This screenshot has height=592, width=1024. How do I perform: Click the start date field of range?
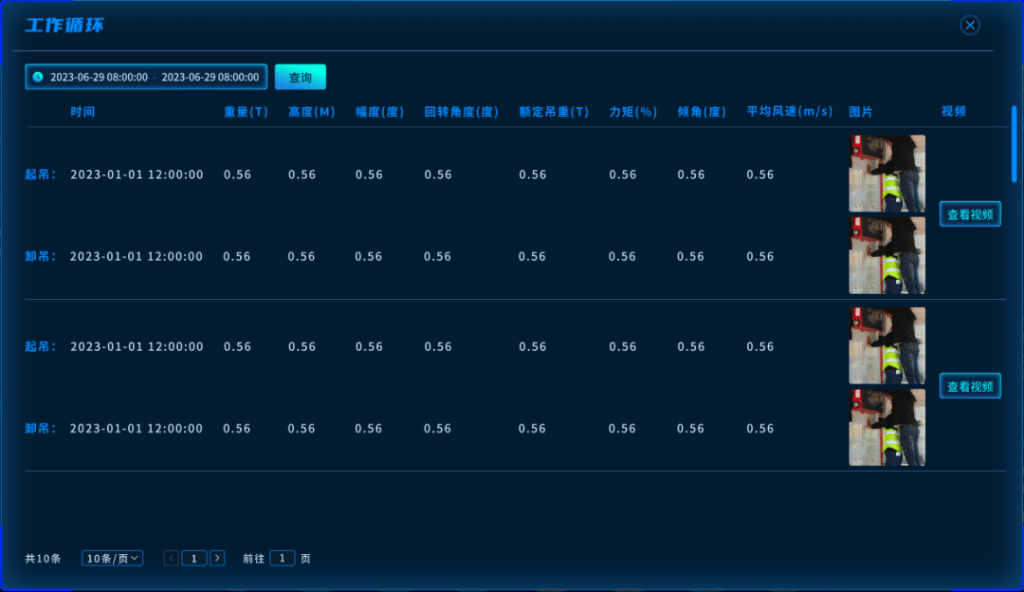point(99,77)
